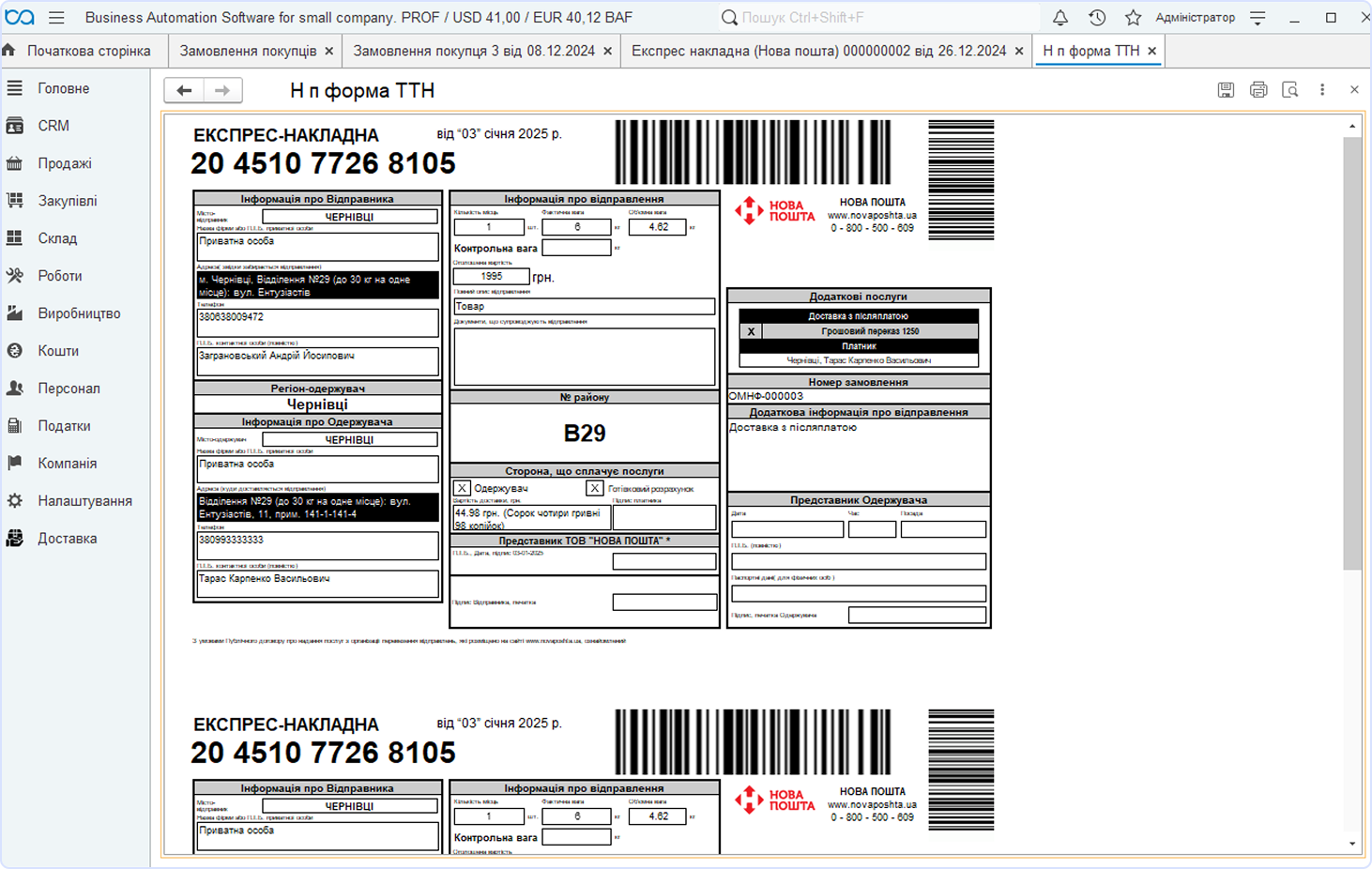Click the № району header

click(x=585, y=398)
